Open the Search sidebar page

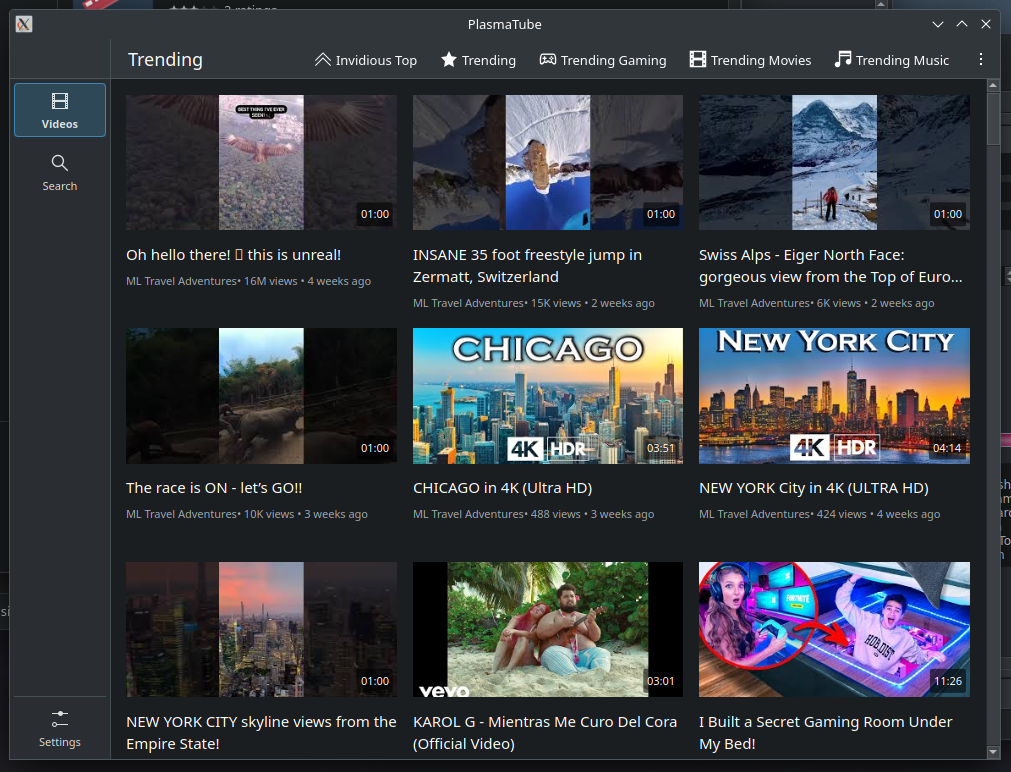pyautogui.click(x=60, y=173)
